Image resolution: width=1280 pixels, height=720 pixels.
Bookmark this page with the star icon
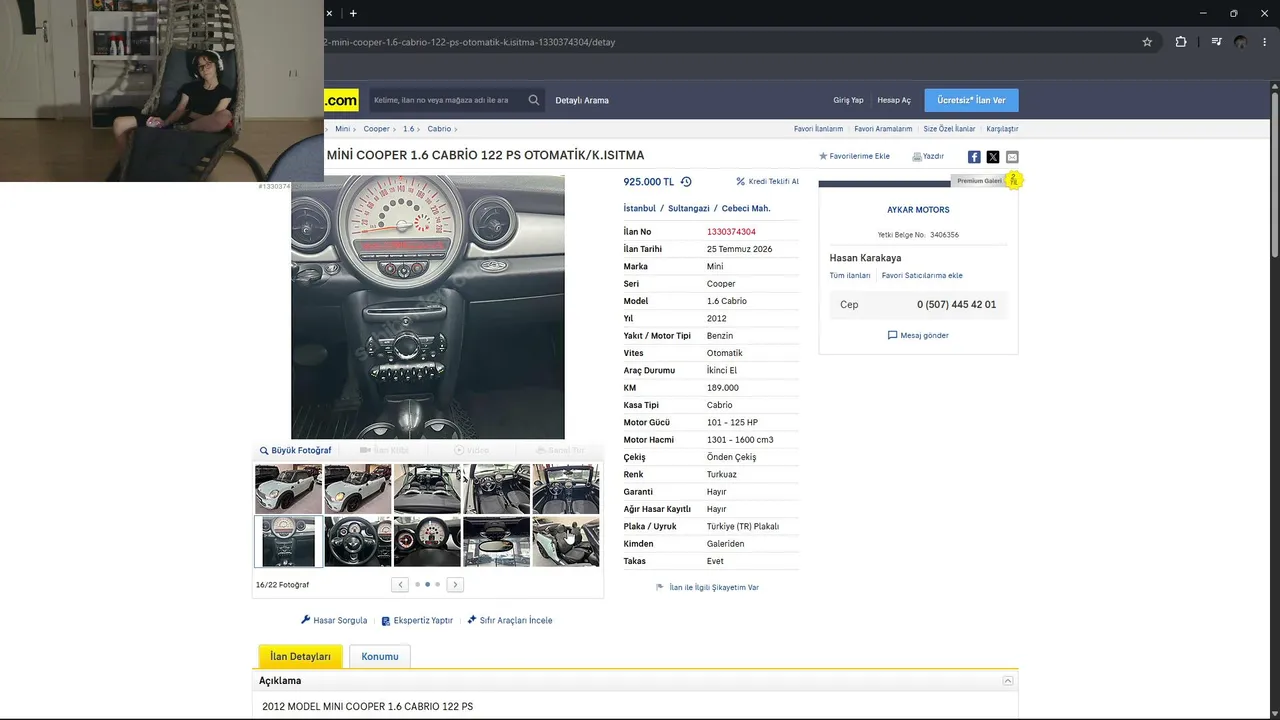click(1147, 42)
